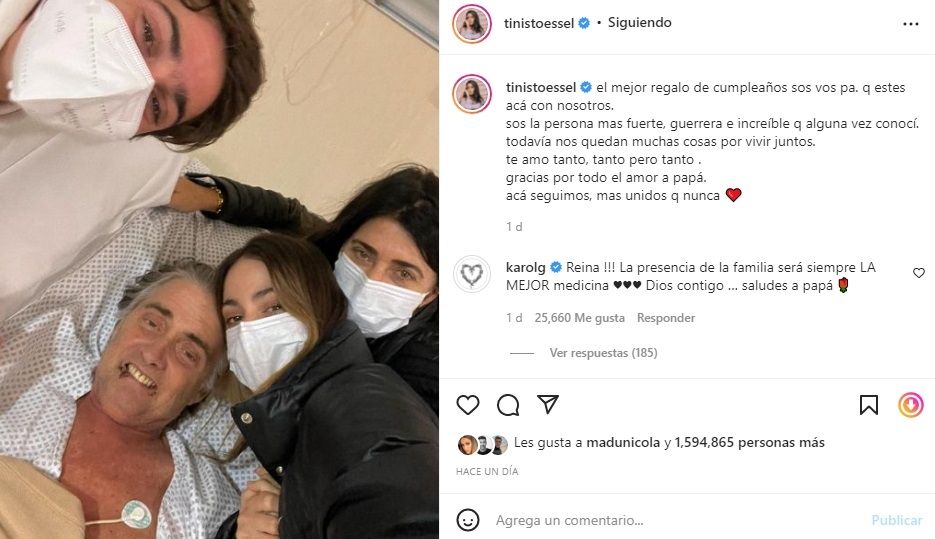Click the Publicar button
This screenshot has height=539, width=935.
coord(897,521)
